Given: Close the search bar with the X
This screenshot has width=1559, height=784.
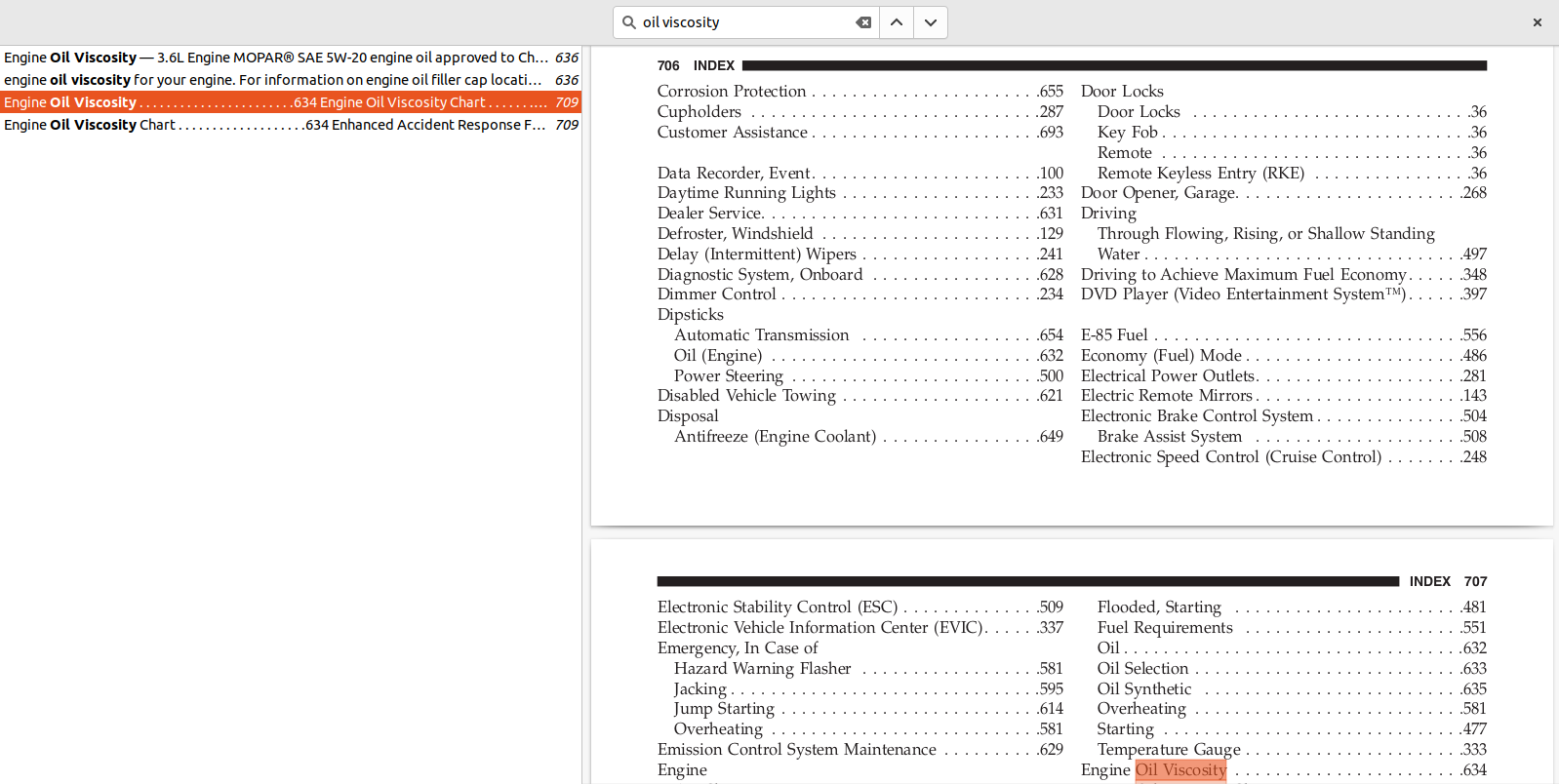Looking at the screenshot, I should click(1537, 22).
